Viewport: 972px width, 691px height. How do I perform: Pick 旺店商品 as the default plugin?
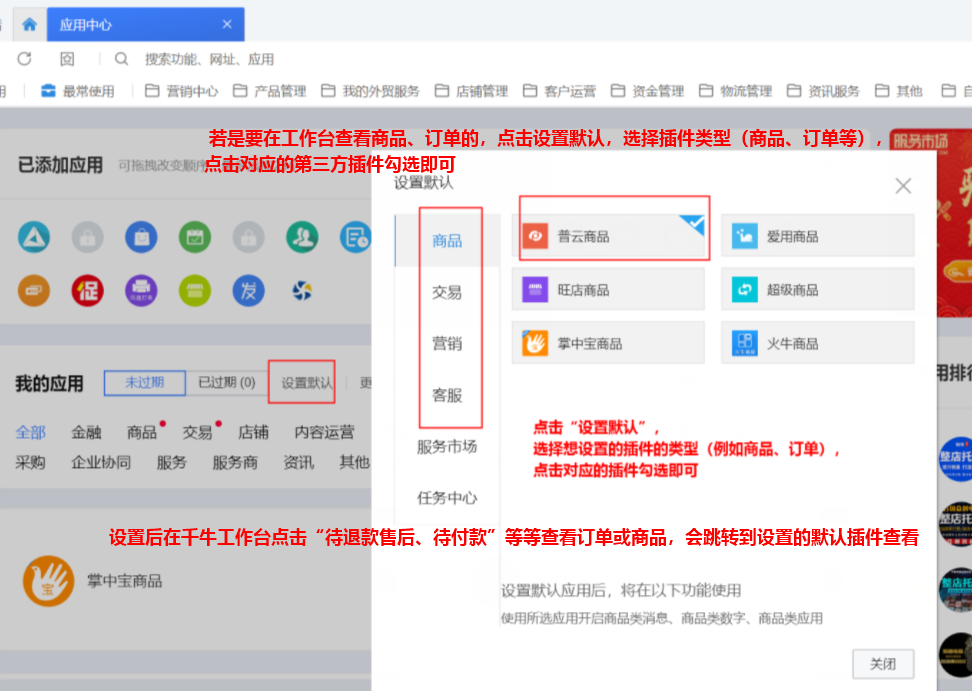pyautogui.click(x=612, y=290)
